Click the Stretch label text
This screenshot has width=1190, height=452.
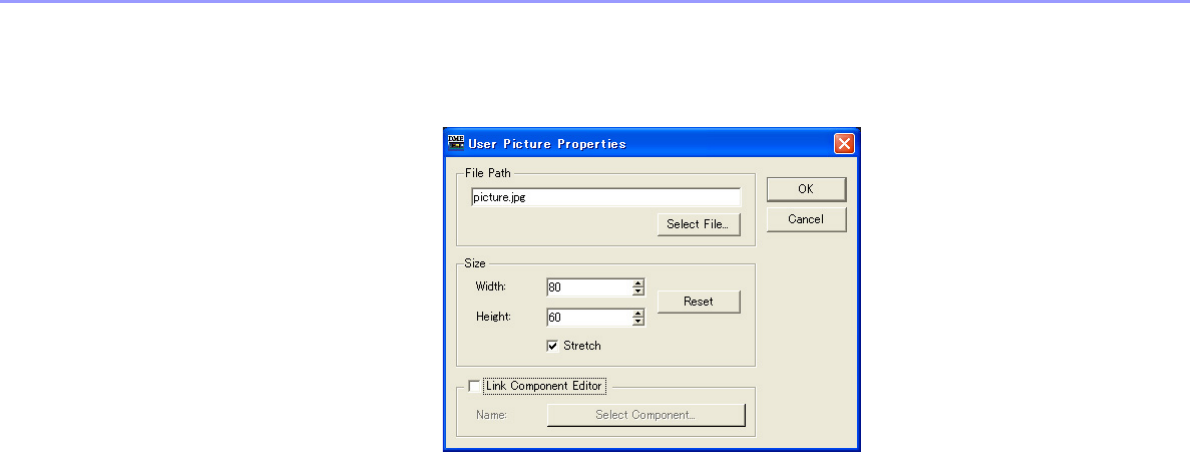[x=582, y=346]
